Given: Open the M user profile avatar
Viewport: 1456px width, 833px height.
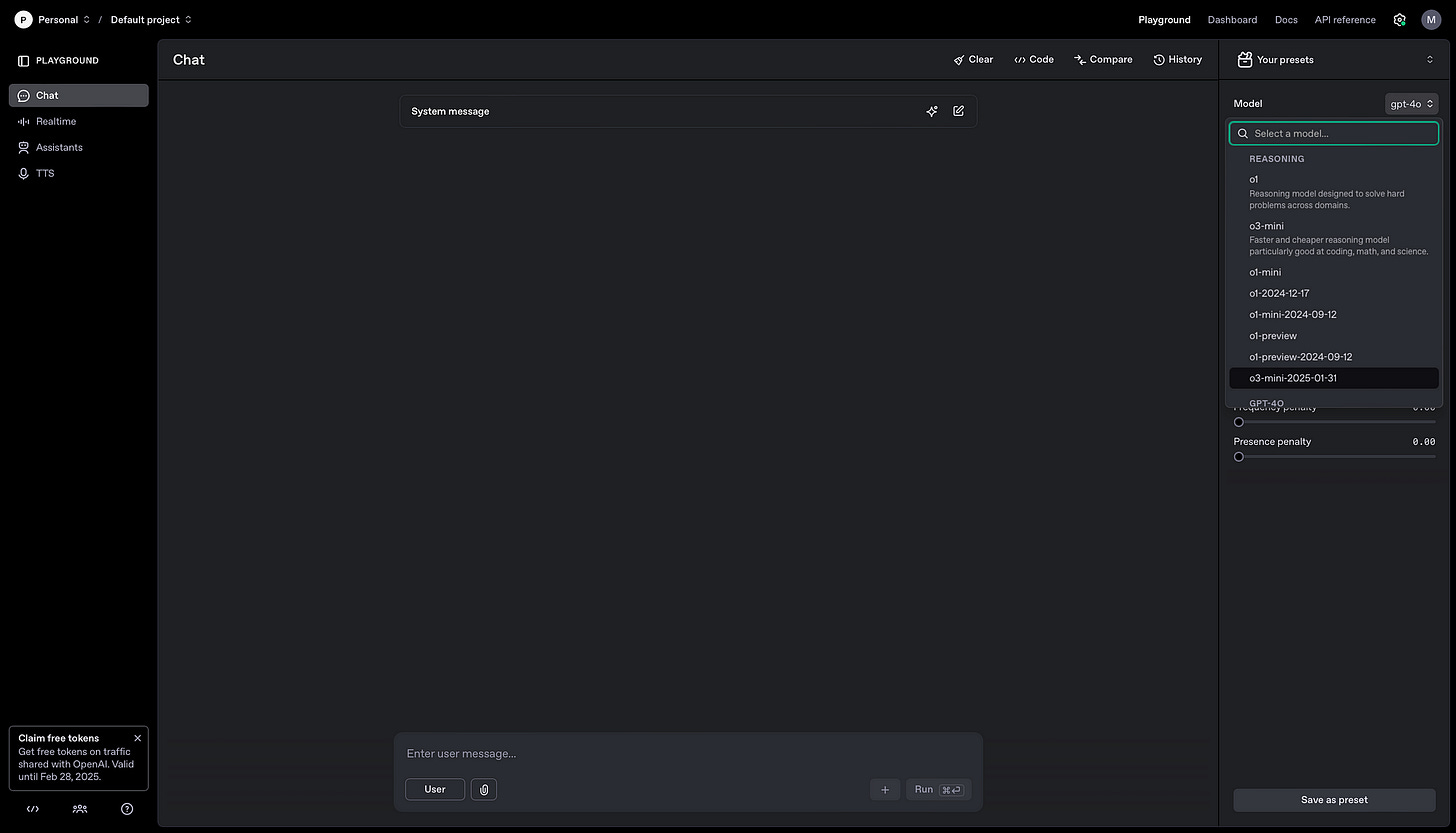Looking at the screenshot, I should click(1431, 19).
